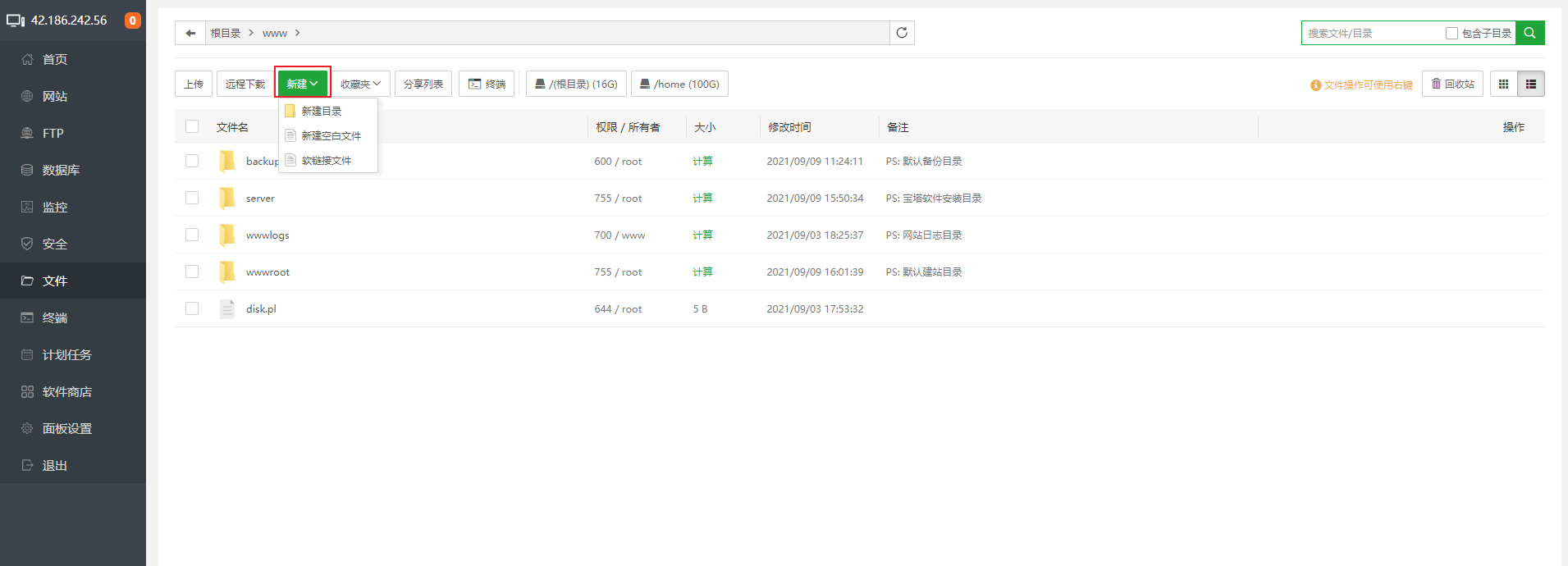Collapse the 新建 dropdown button
1568x566 pixels.
click(302, 84)
